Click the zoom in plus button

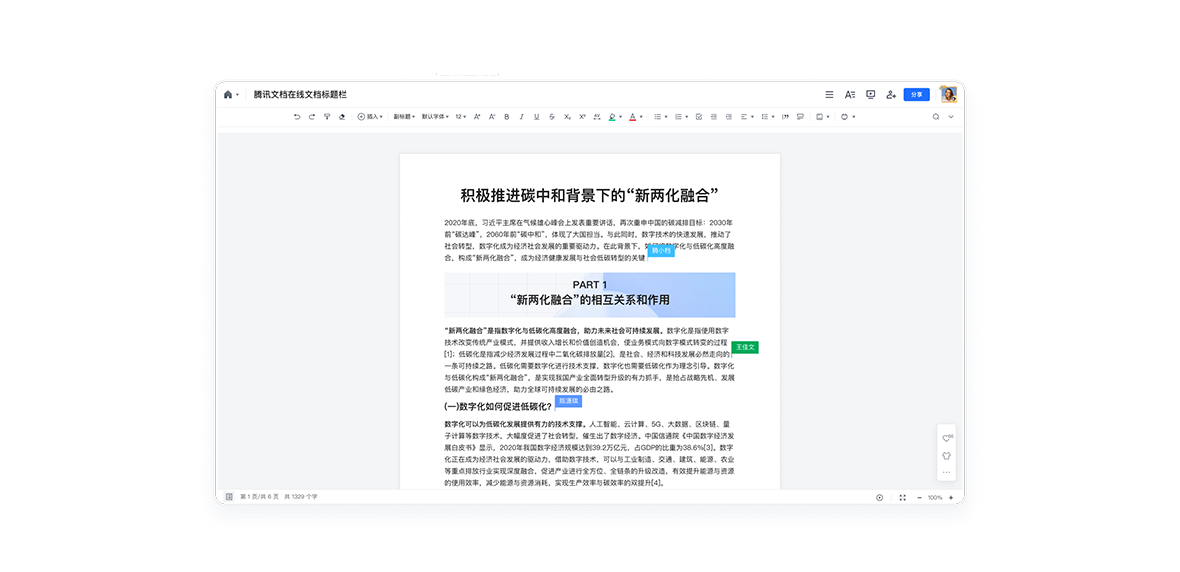[x=950, y=497]
